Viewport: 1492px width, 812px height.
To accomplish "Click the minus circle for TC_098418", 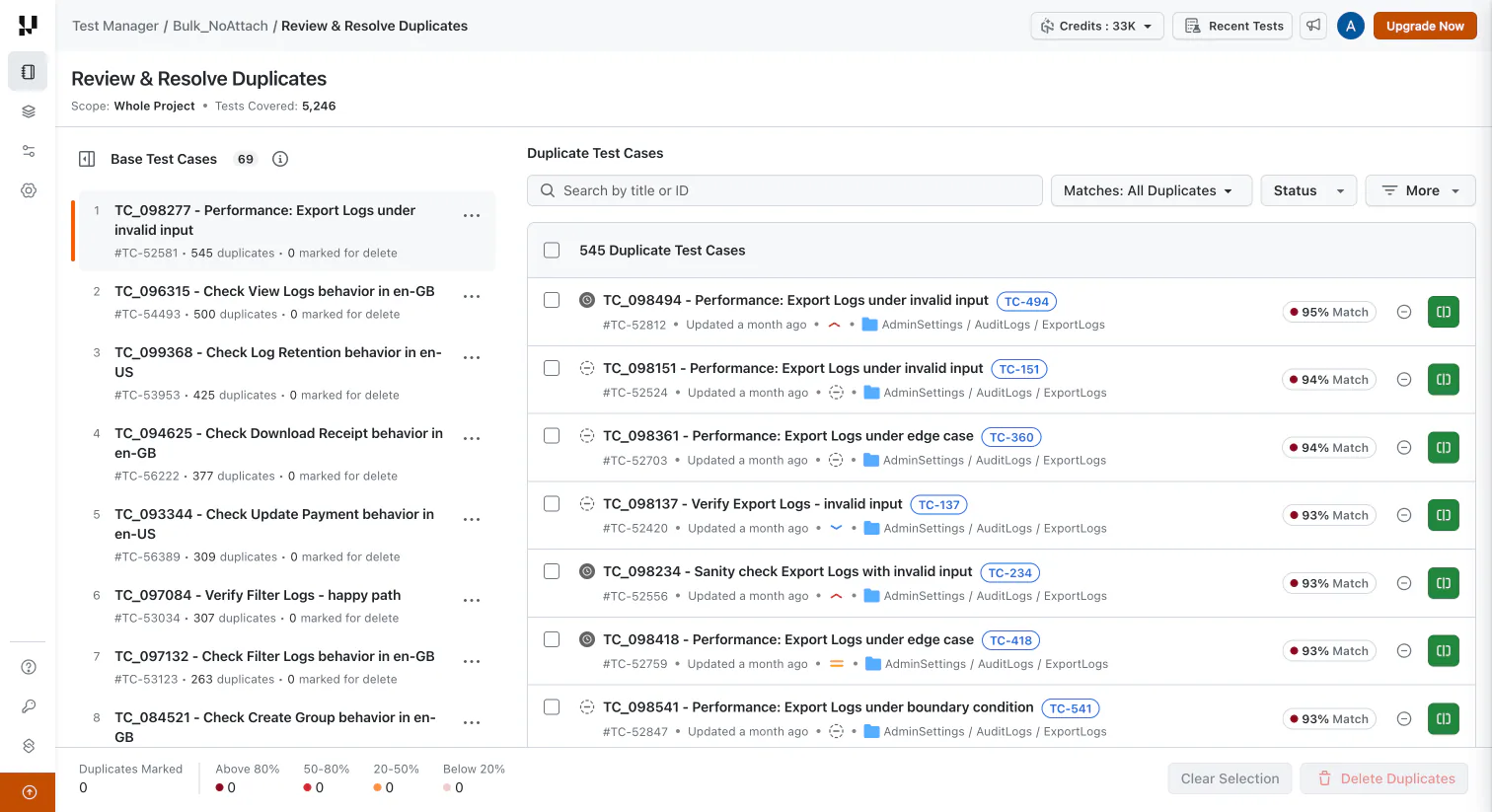I will [x=1404, y=651].
